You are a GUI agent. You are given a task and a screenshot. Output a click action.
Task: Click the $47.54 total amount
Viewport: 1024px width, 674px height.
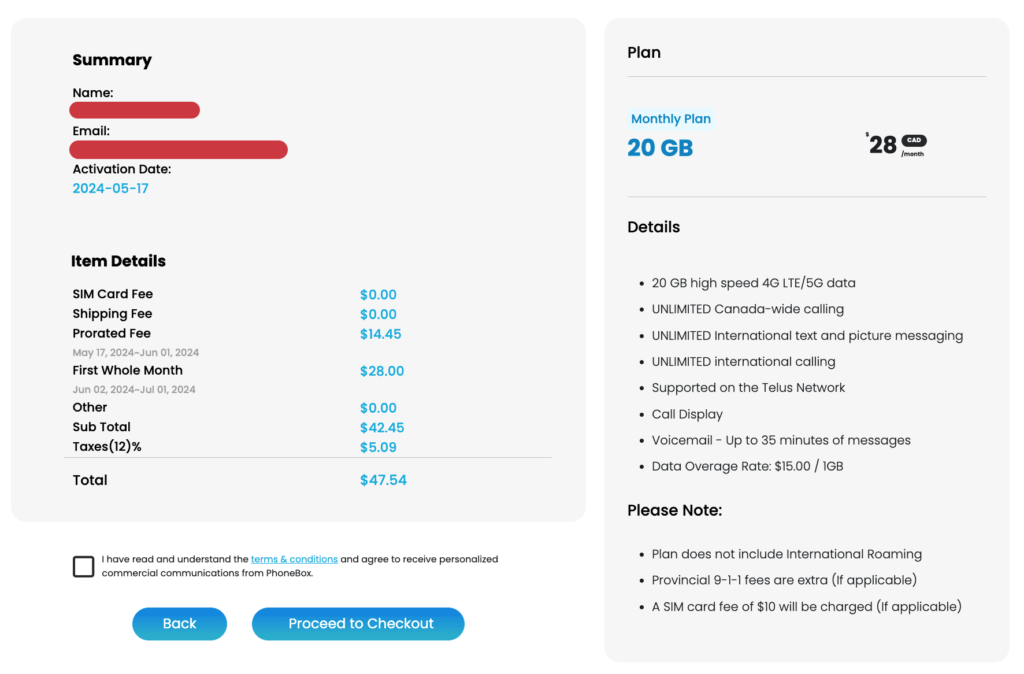point(383,481)
